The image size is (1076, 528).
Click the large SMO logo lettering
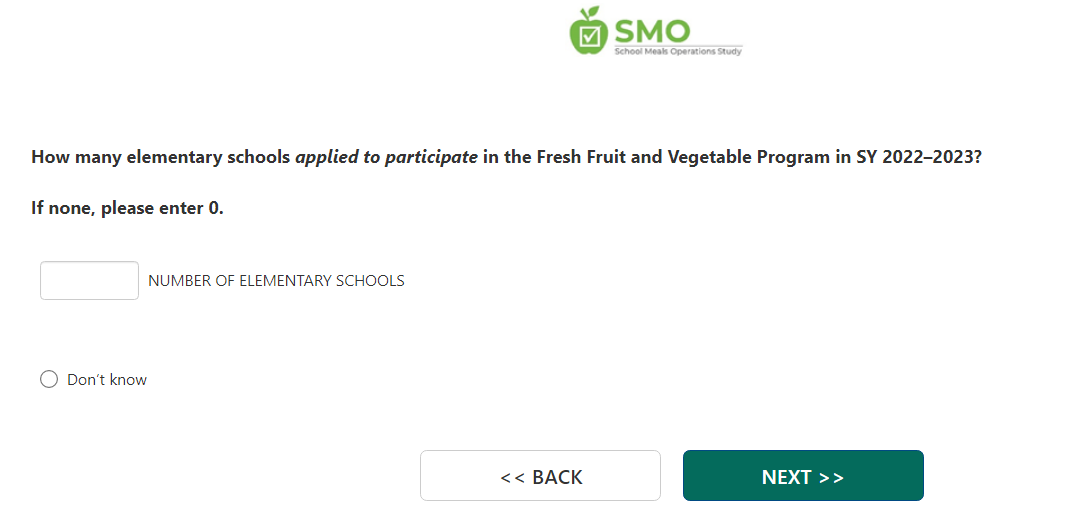click(652, 29)
